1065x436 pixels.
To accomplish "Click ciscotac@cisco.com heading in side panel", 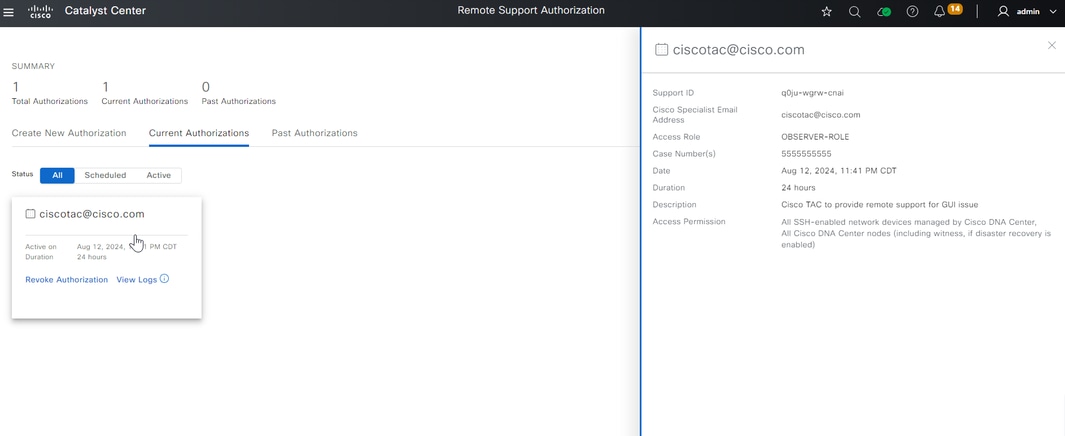I will click(x=738, y=50).
